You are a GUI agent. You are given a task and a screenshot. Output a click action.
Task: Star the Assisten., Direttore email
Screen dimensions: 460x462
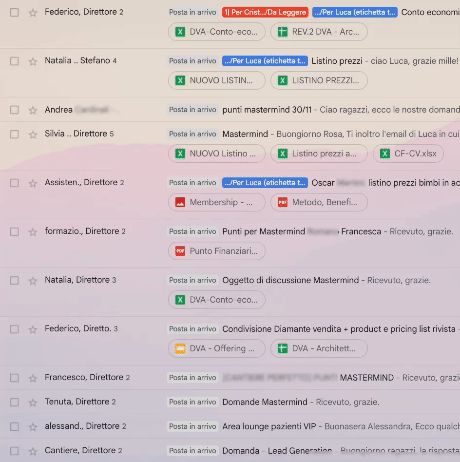[x=33, y=183]
